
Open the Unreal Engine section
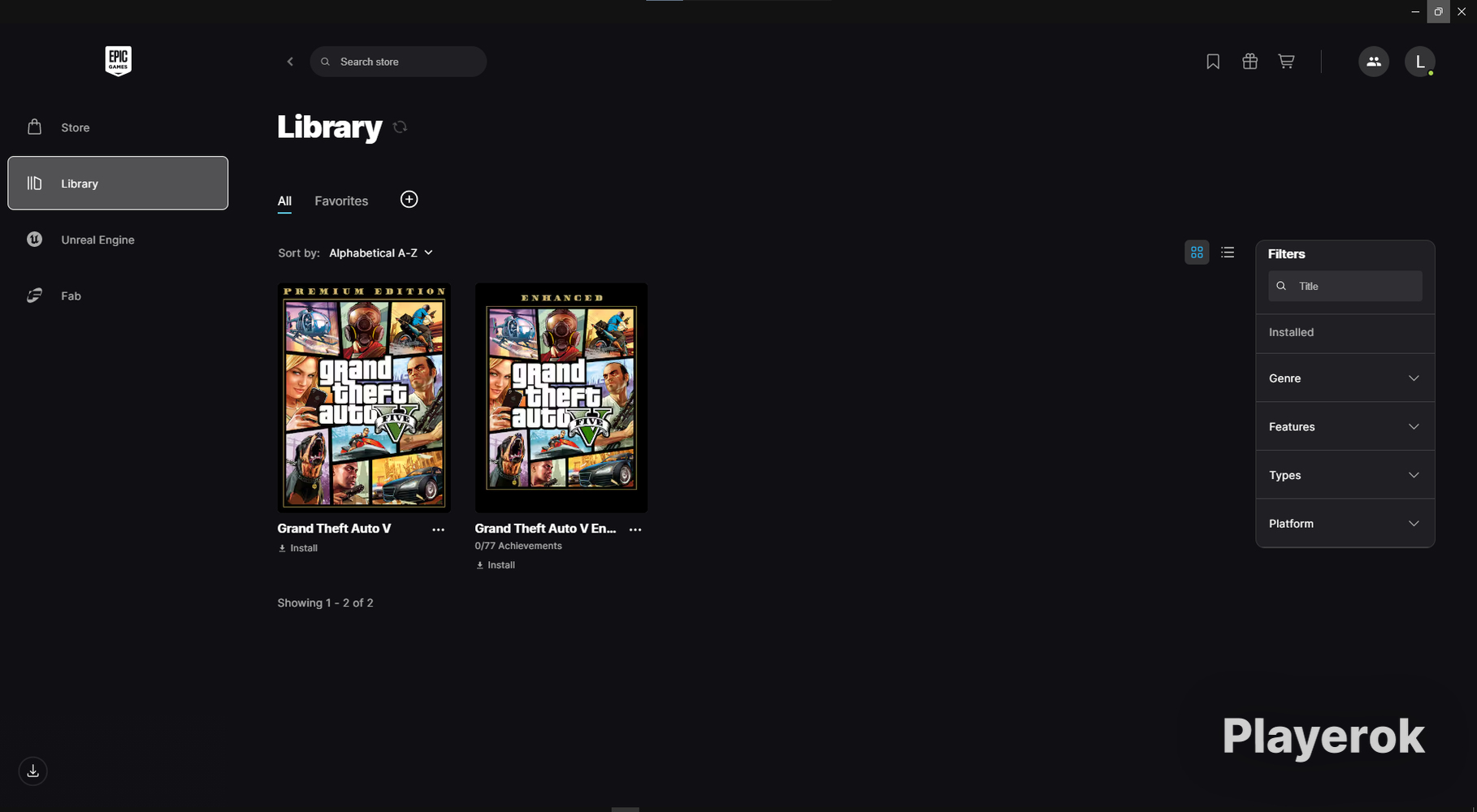coord(118,240)
